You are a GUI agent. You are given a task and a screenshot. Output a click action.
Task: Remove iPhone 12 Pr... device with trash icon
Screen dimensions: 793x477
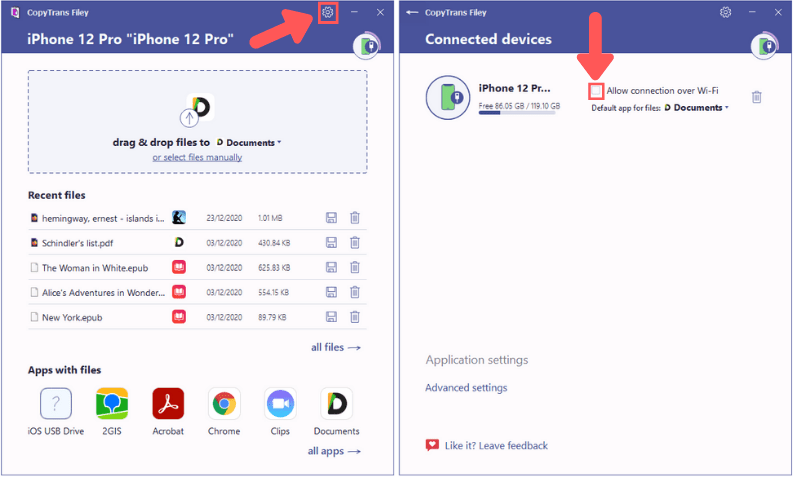pos(756,97)
